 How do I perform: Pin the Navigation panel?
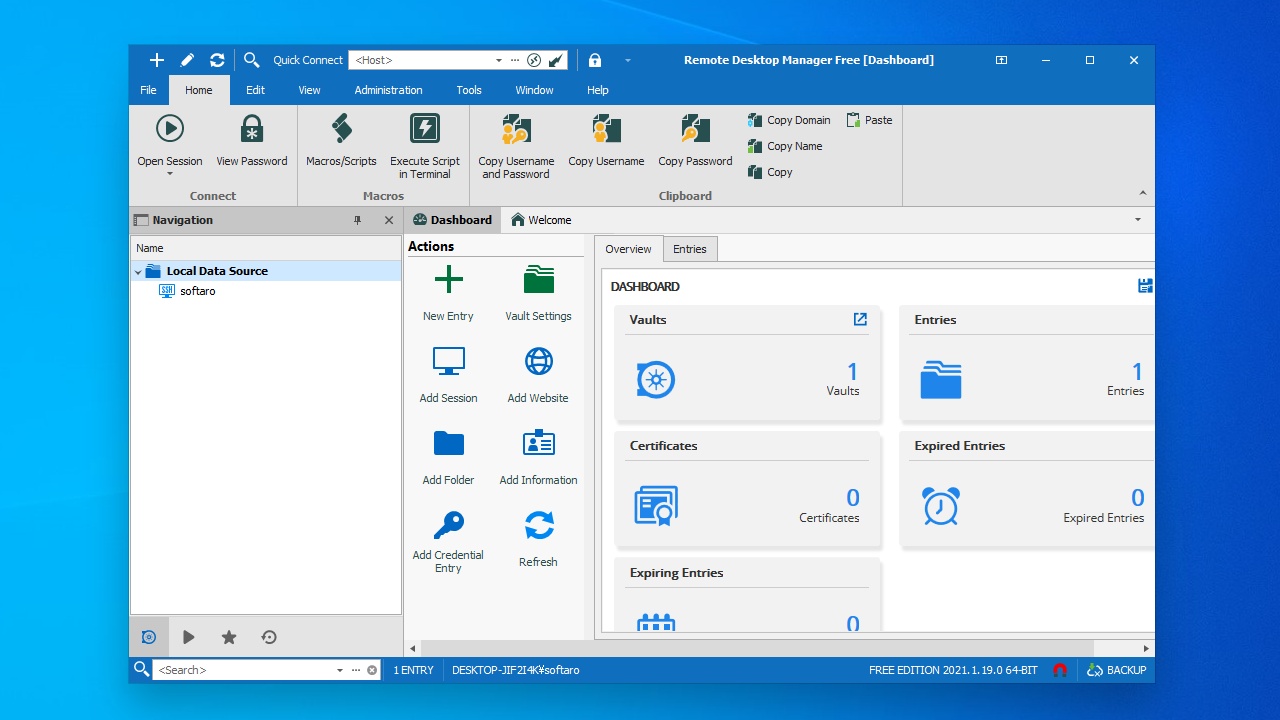coord(357,220)
